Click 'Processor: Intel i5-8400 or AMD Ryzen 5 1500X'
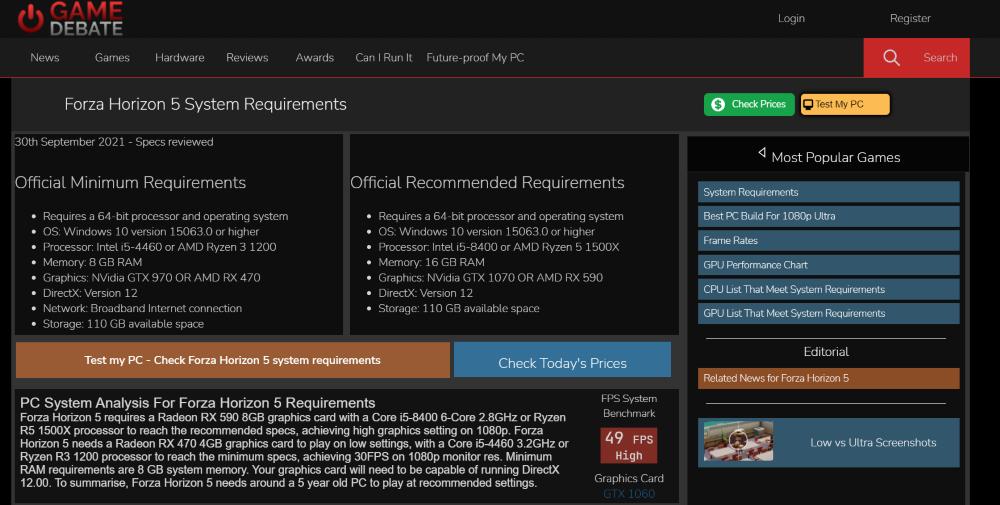The width and height of the screenshot is (1000, 505). (499, 247)
